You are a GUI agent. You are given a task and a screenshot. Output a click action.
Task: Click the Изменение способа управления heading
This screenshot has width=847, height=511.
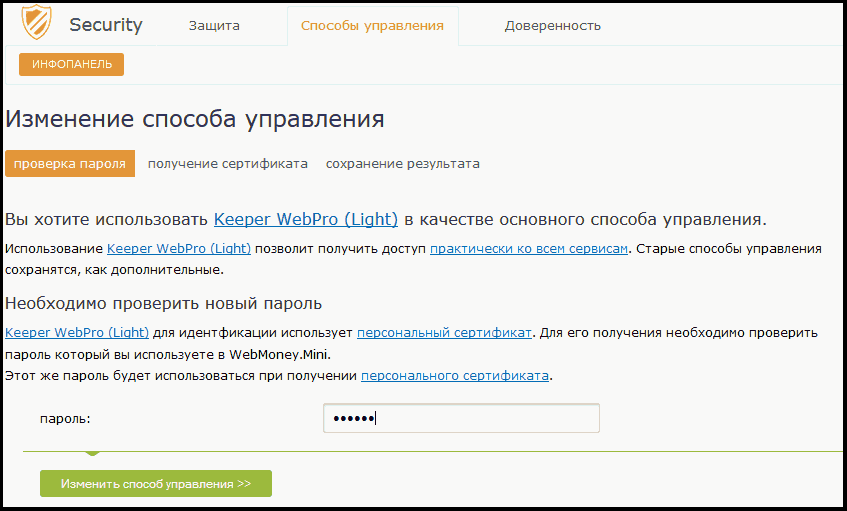[194, 119]
